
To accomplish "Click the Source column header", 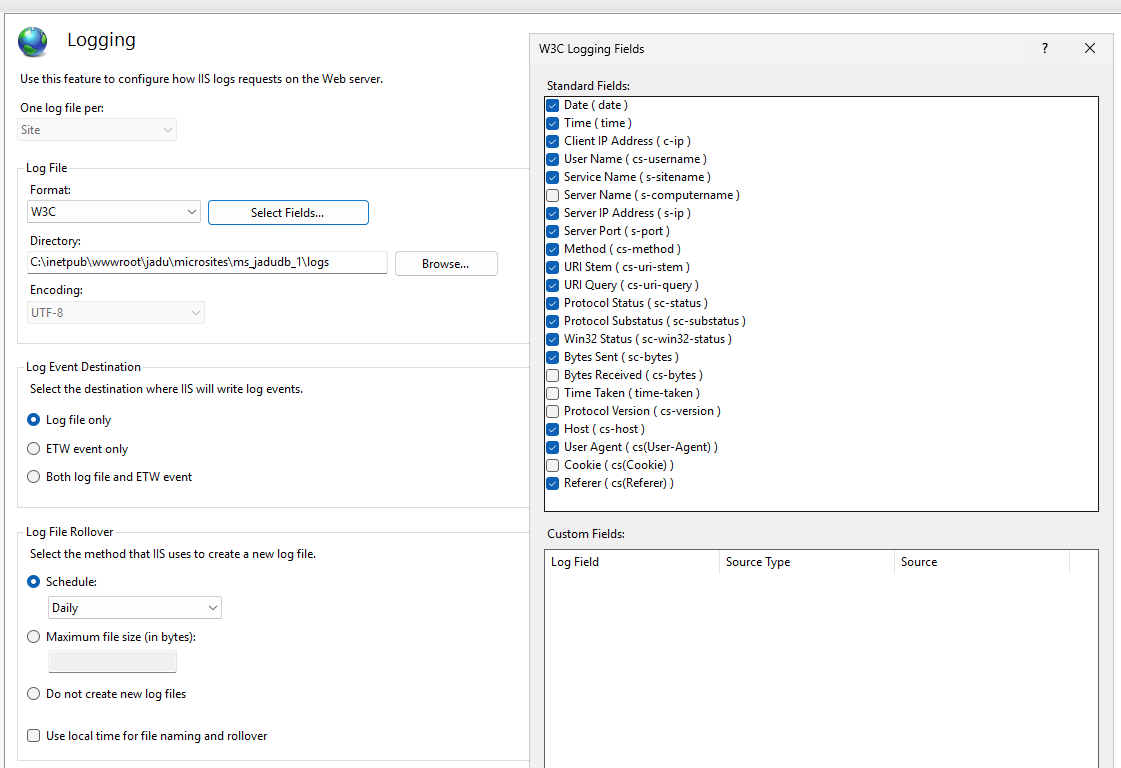I will (x=982, y=562).
